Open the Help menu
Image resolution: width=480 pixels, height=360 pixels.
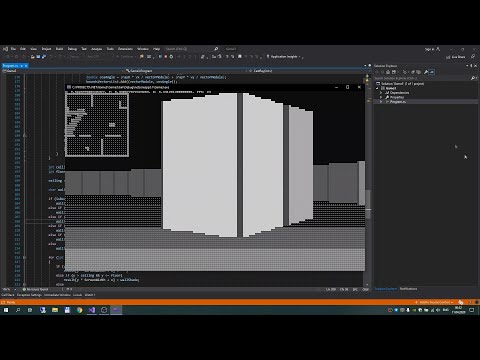[156, 49]
